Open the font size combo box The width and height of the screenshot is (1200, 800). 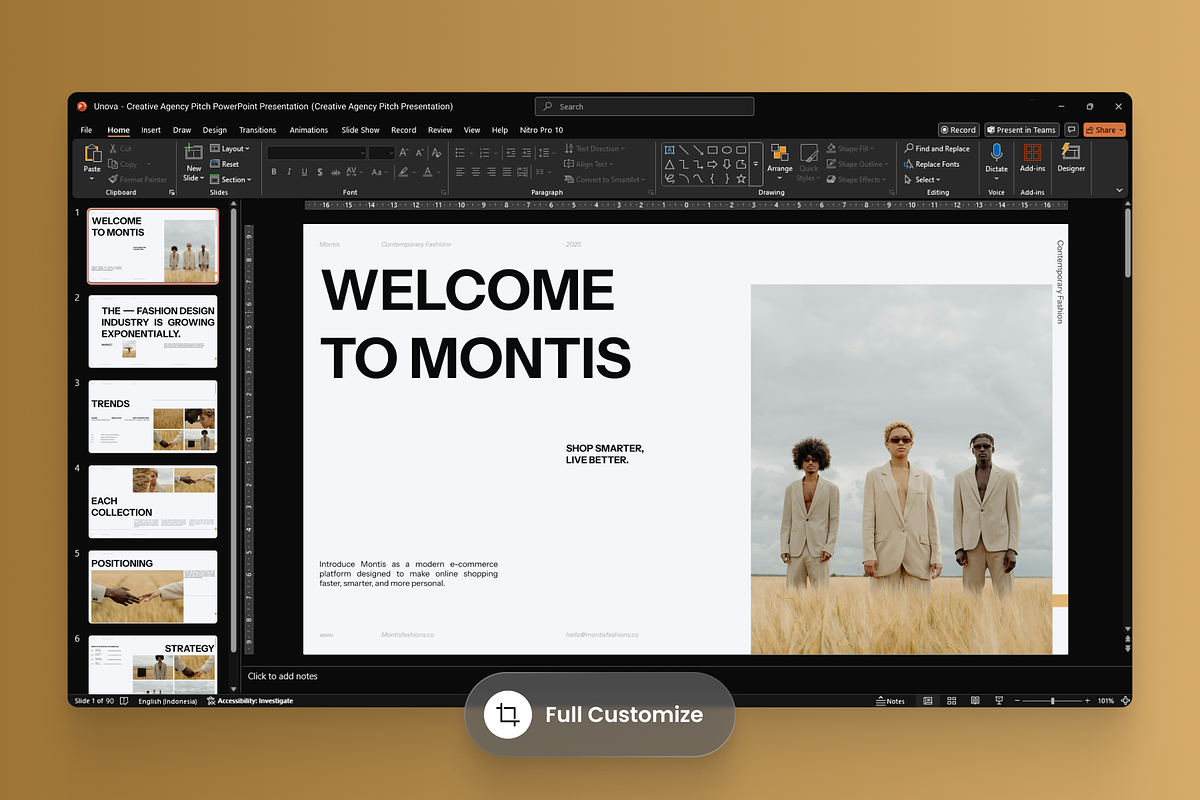pyautogui.click(x=382, y=152)
